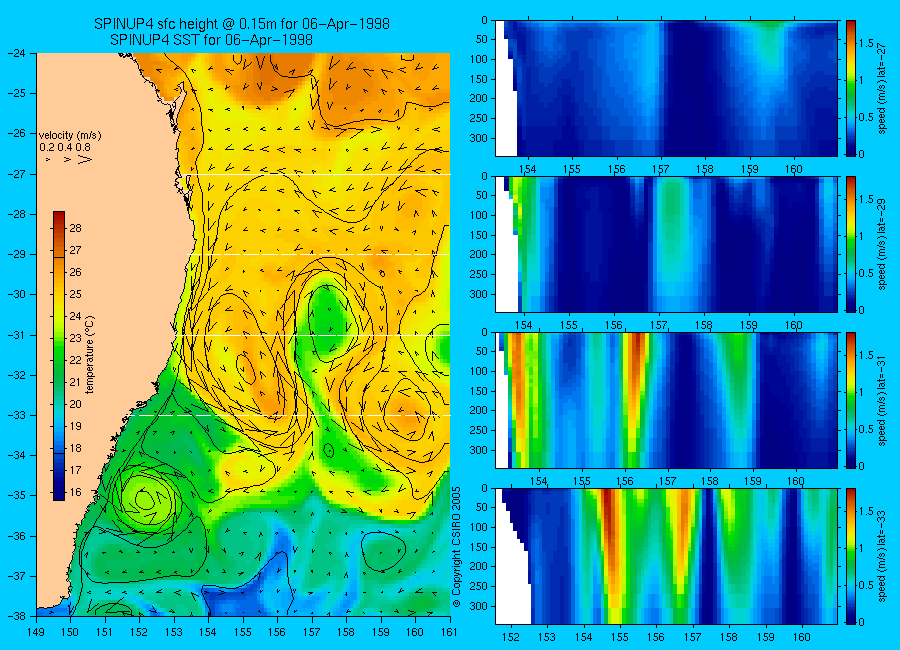Open the lat=-27 speed section panel
Image resolution: width=900 pixels, height=650 pixels.
666,88
